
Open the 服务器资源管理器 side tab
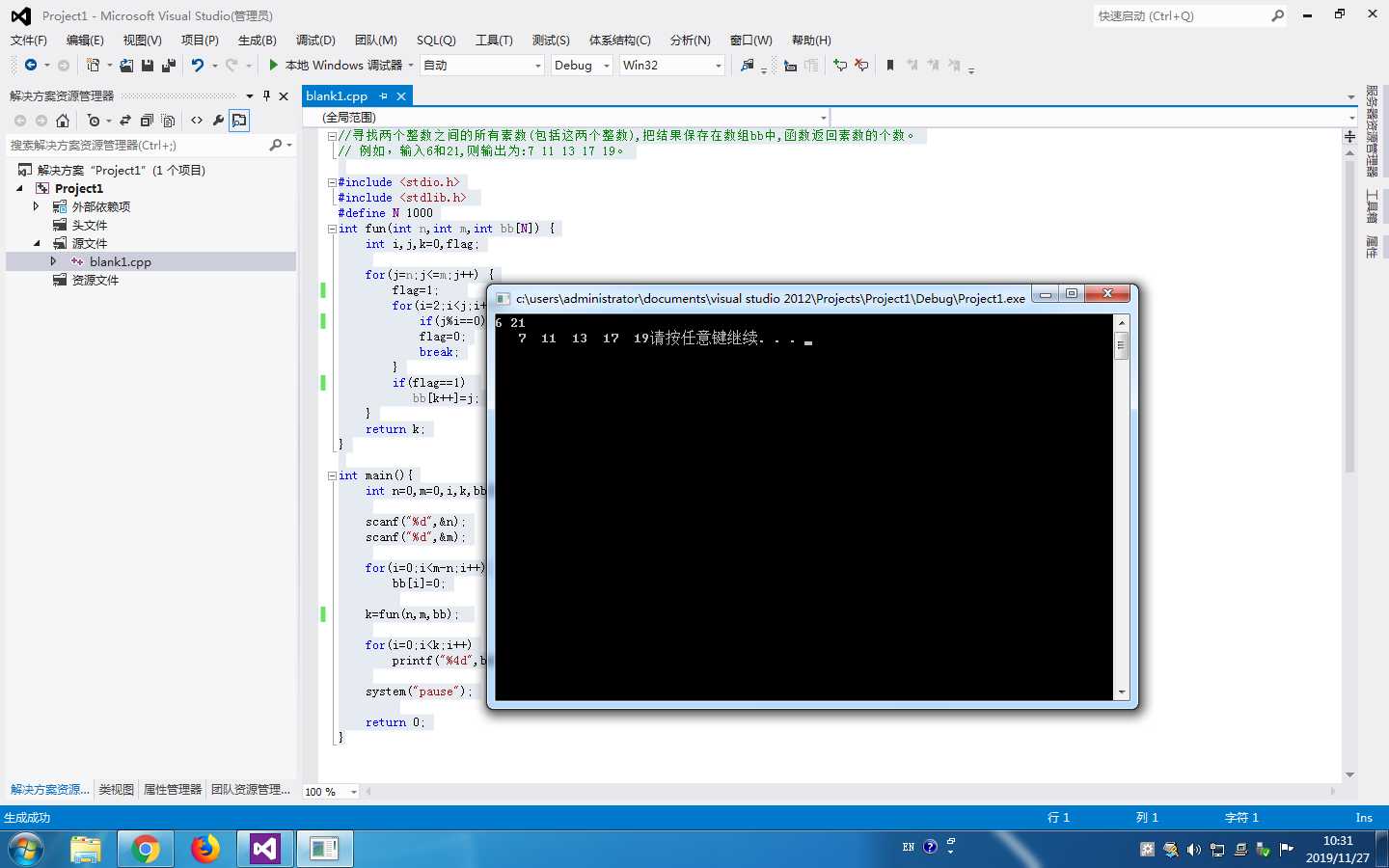point(1372,131)
